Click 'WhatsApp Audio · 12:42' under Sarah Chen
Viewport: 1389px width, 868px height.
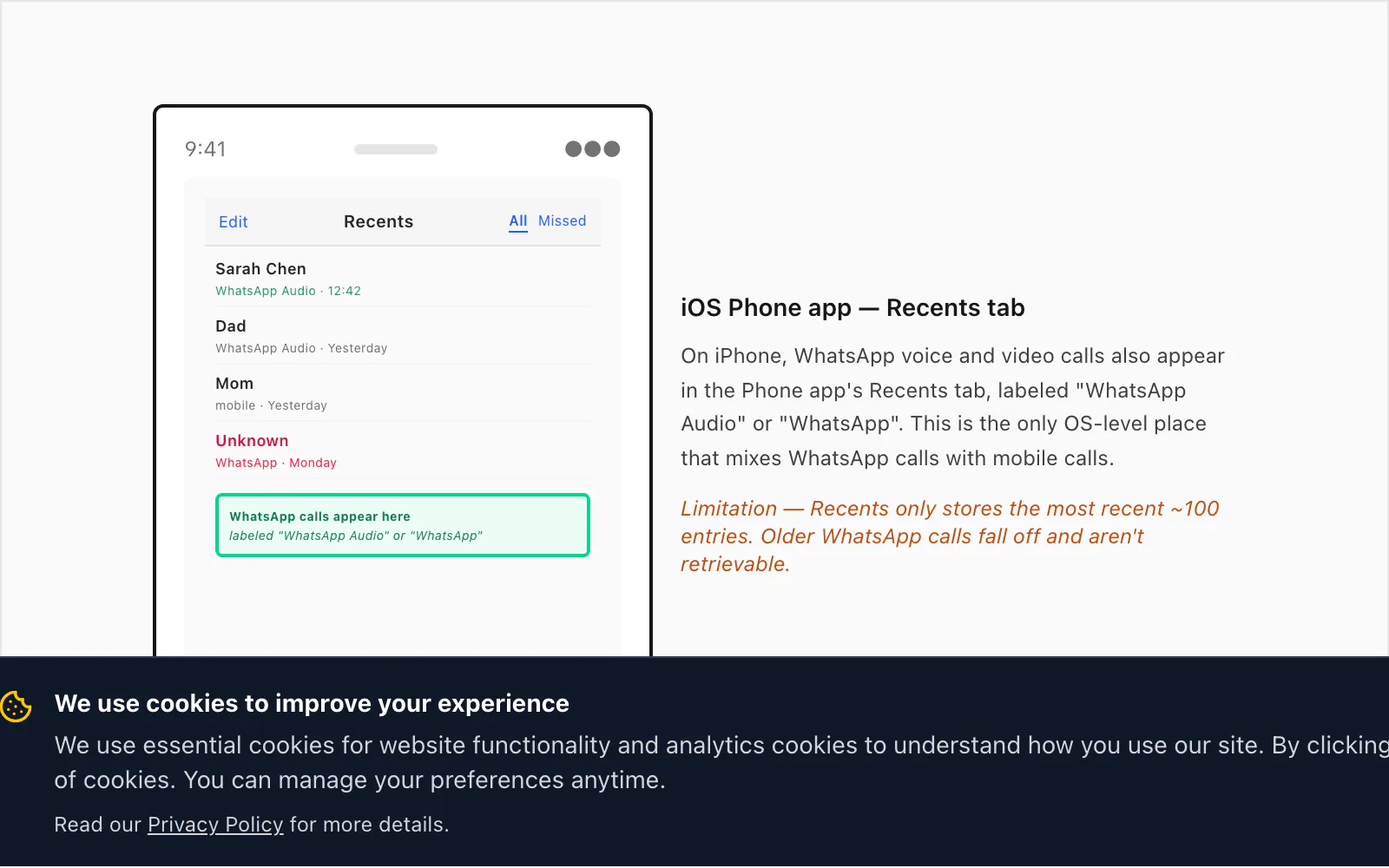pos(288,291)
